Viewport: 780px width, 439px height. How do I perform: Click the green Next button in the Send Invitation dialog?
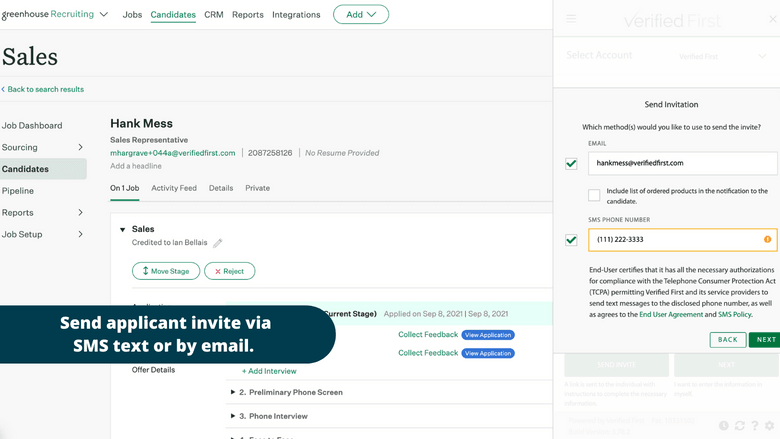click(x=765, y=340)
